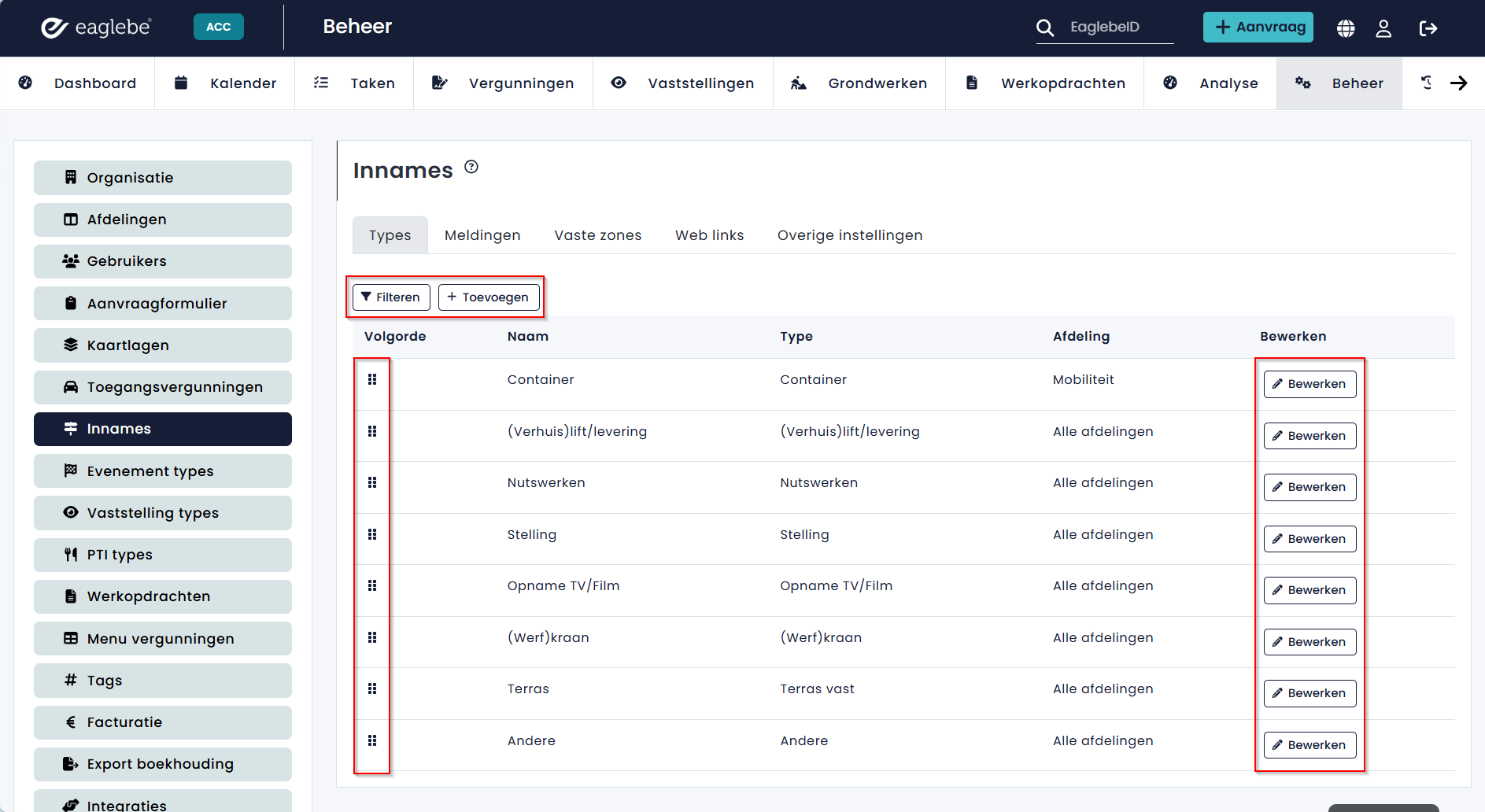Screen dimensions: 1485x812
Task: Open Afdelingen in the sidebar
Action: [163, 220]
